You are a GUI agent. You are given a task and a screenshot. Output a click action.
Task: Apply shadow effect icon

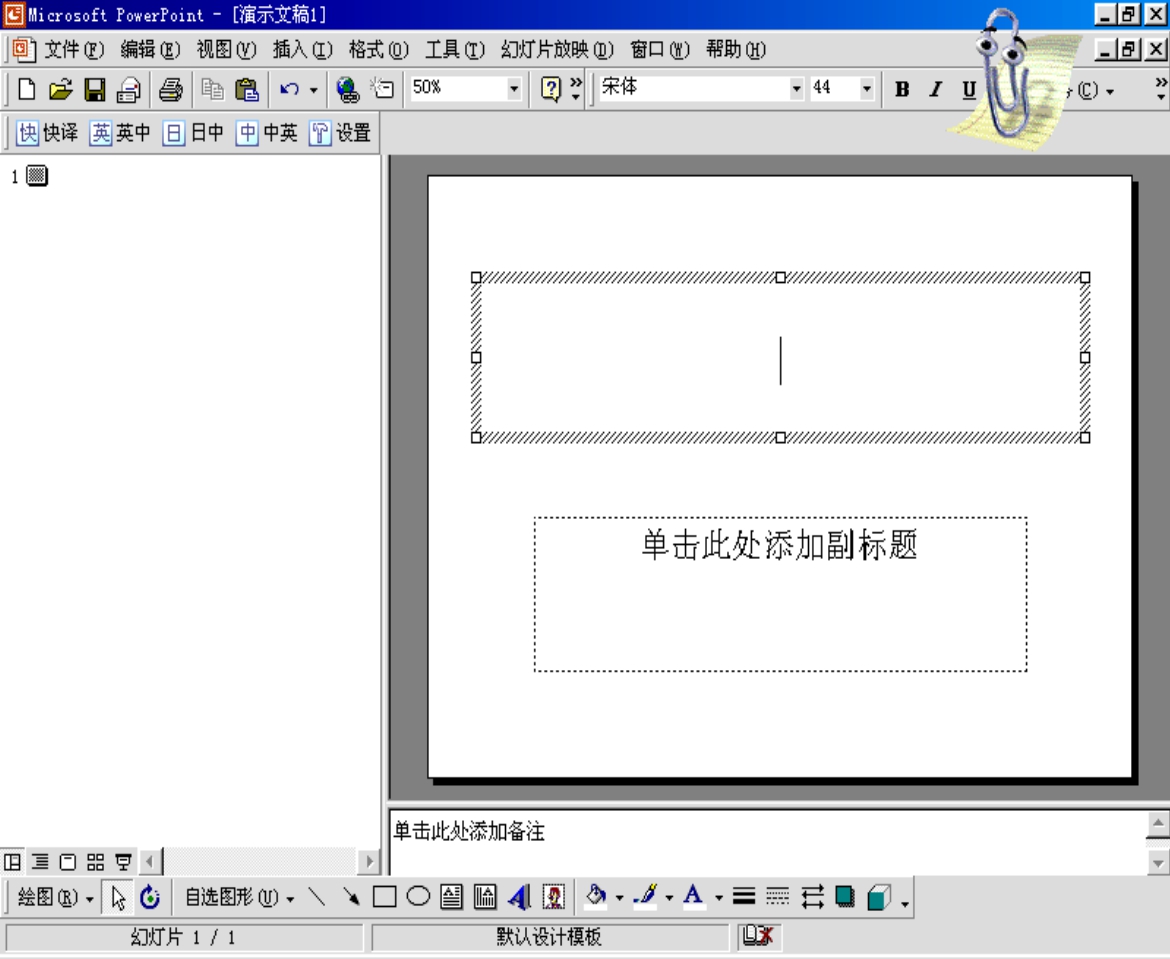[x=845, y=896]
